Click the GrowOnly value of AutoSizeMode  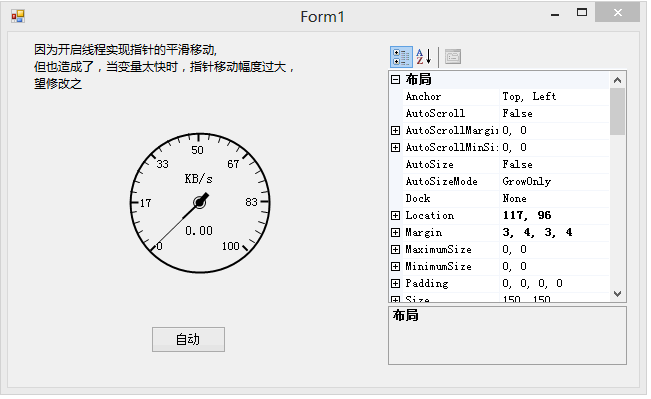526,182
